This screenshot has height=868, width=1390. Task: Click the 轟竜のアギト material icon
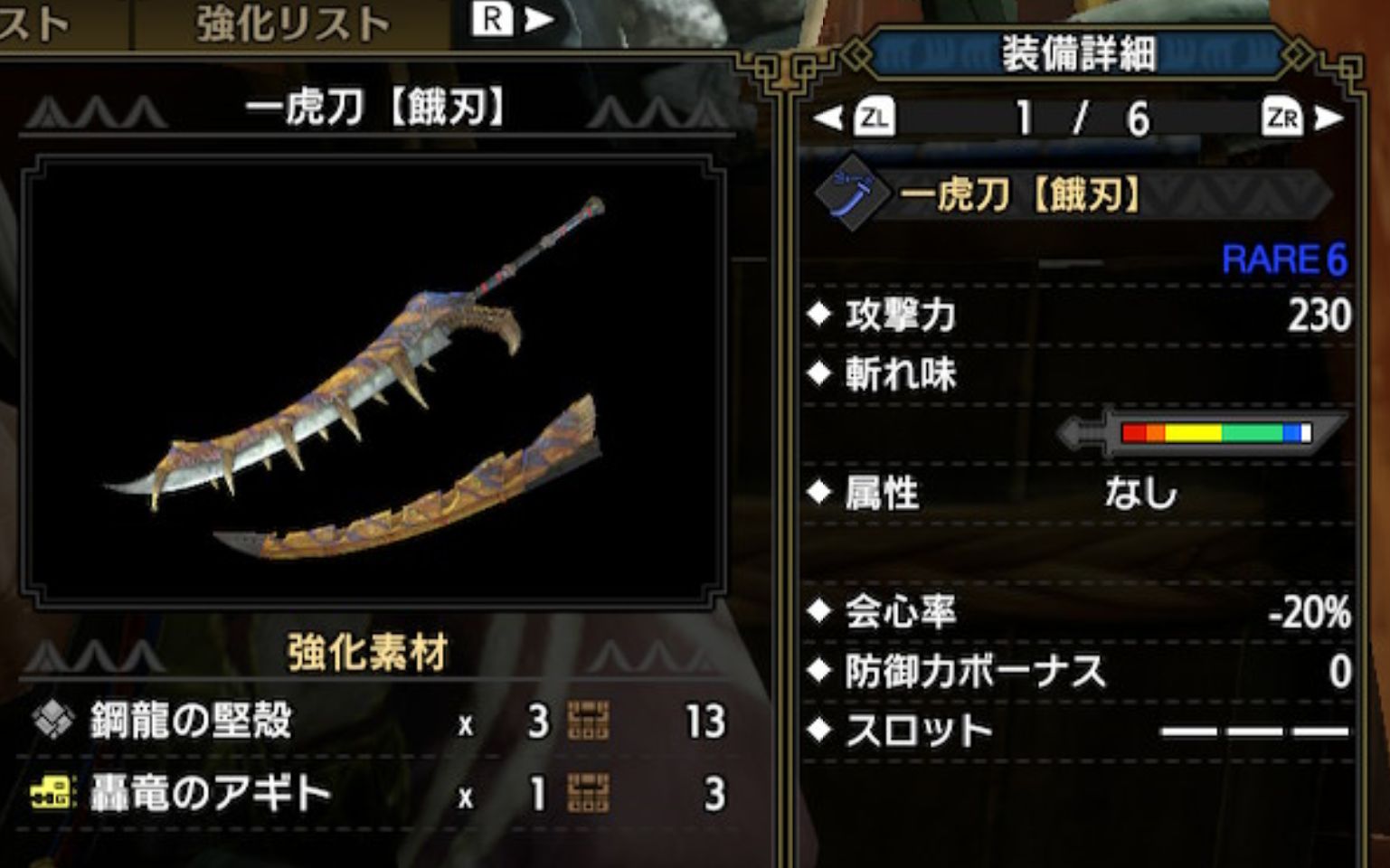click(52, 794)
